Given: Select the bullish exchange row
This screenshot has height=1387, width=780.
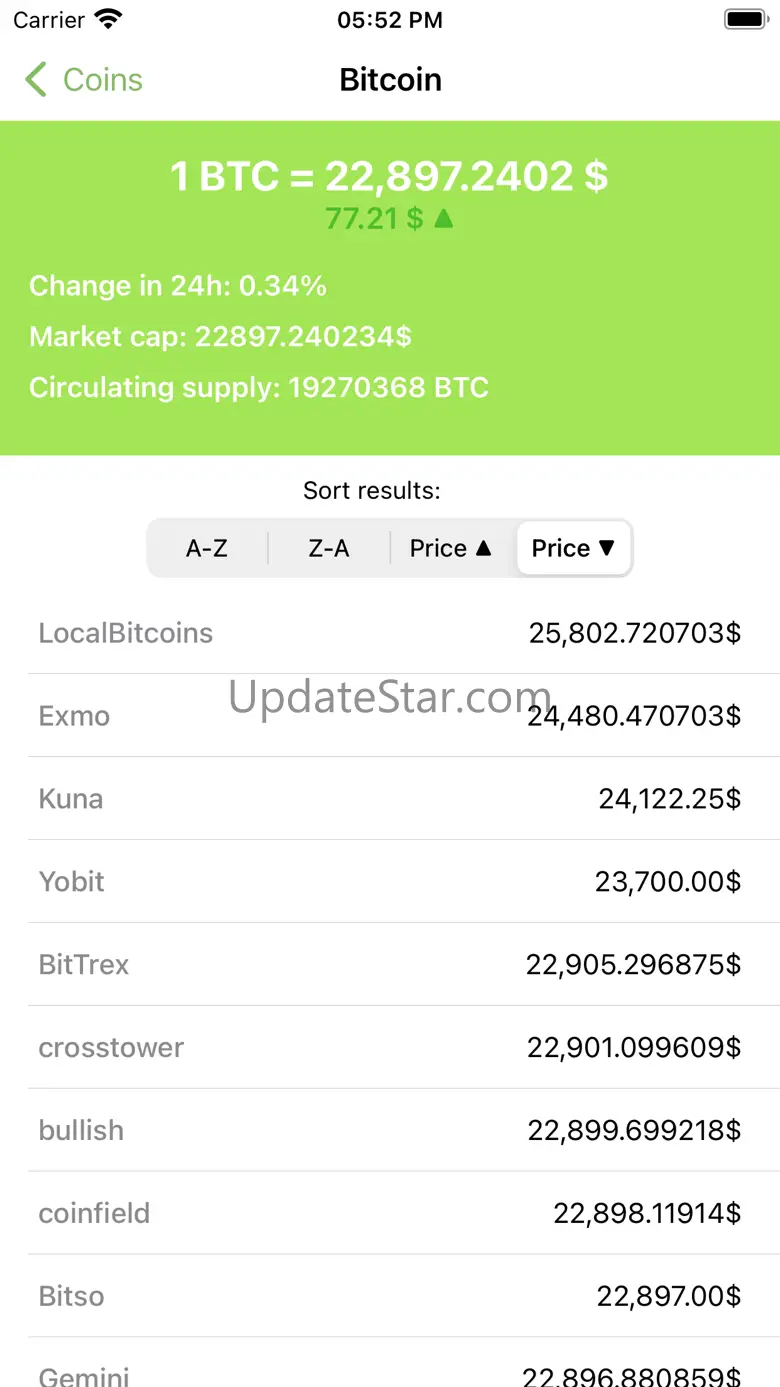Looking at the screenshot, I should coord(390,1131).
